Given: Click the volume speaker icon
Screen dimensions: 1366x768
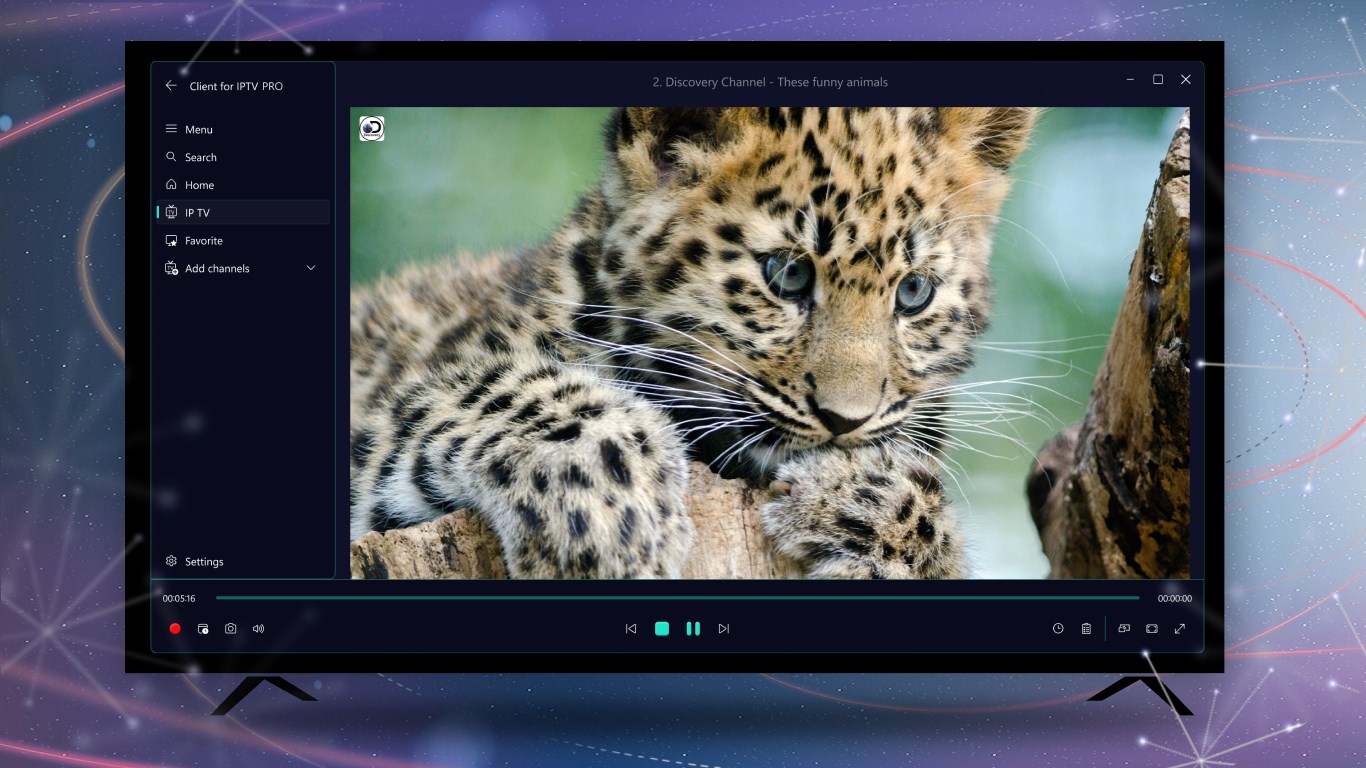Looking at the screenshot, I should pos(259,629).
